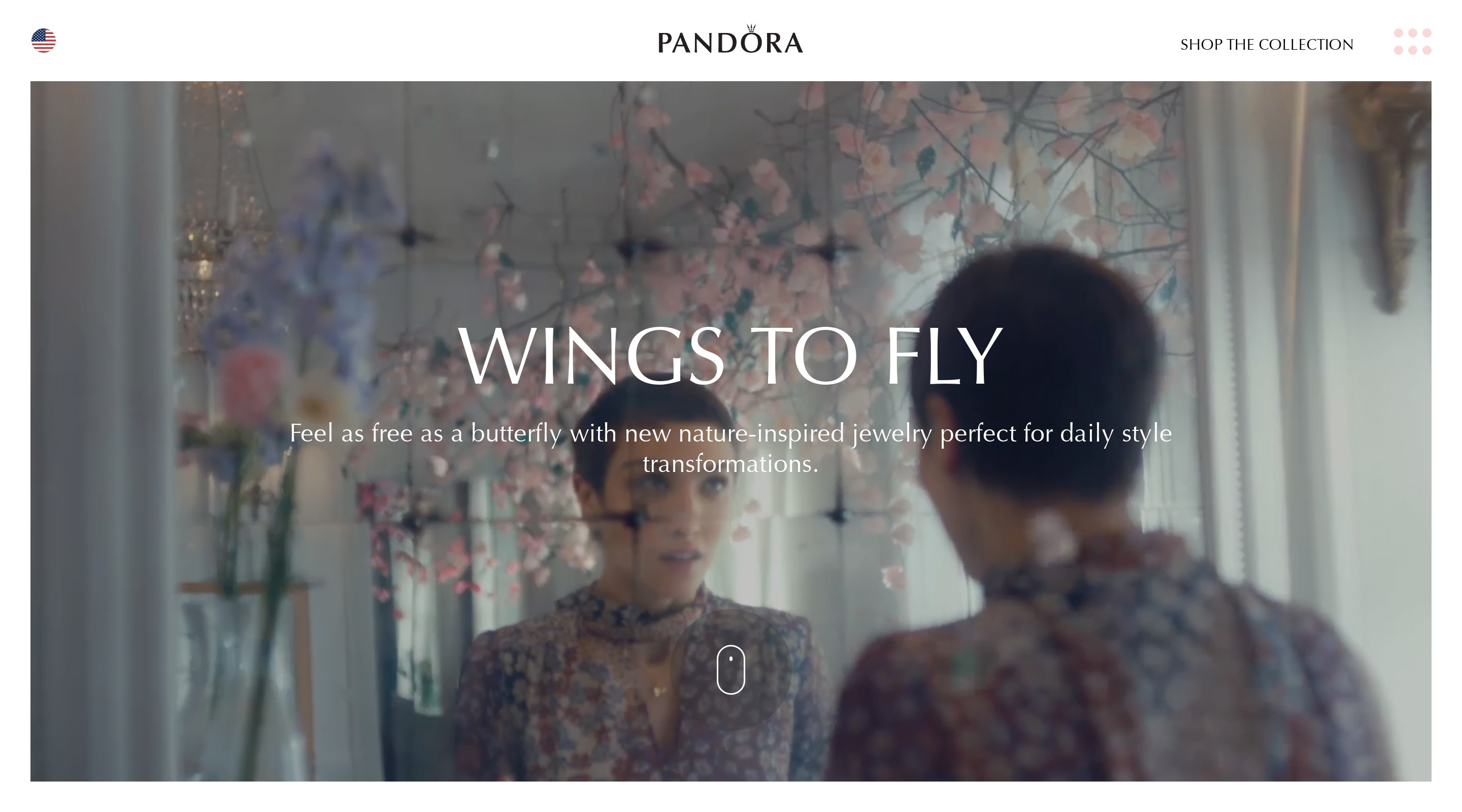Click the crown above the Pandora O
This screenshot has height=812, width=1462.
point(751,28)
